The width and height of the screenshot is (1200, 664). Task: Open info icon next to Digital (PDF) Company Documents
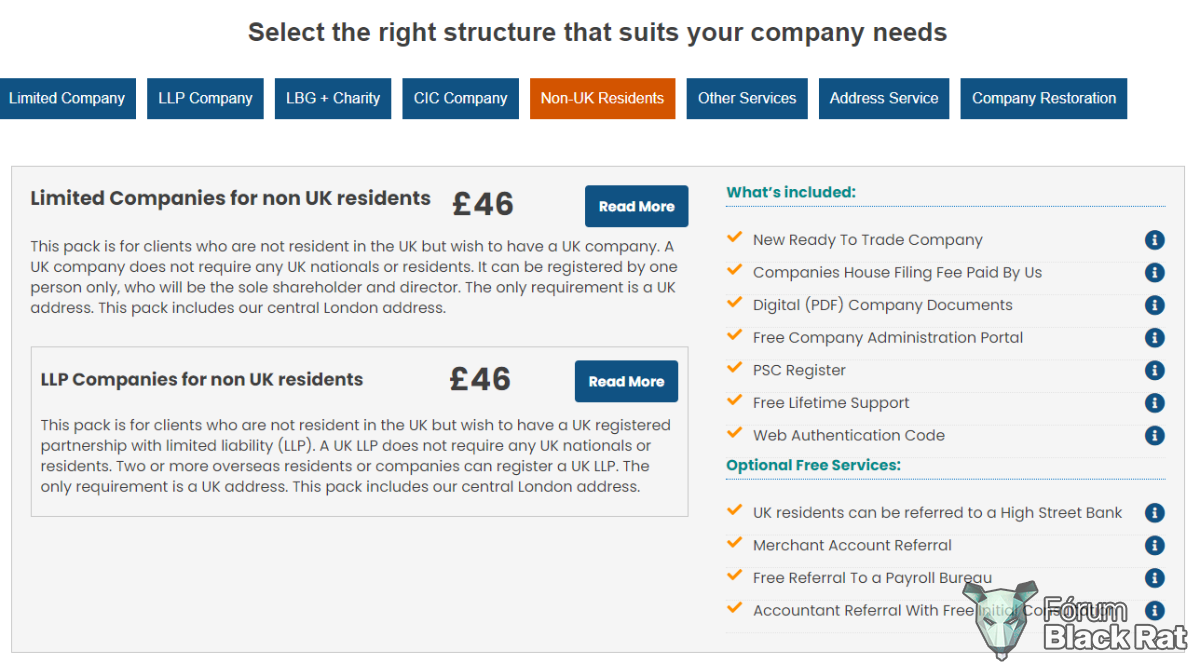pyautogui.click(x=1155, y=305)
